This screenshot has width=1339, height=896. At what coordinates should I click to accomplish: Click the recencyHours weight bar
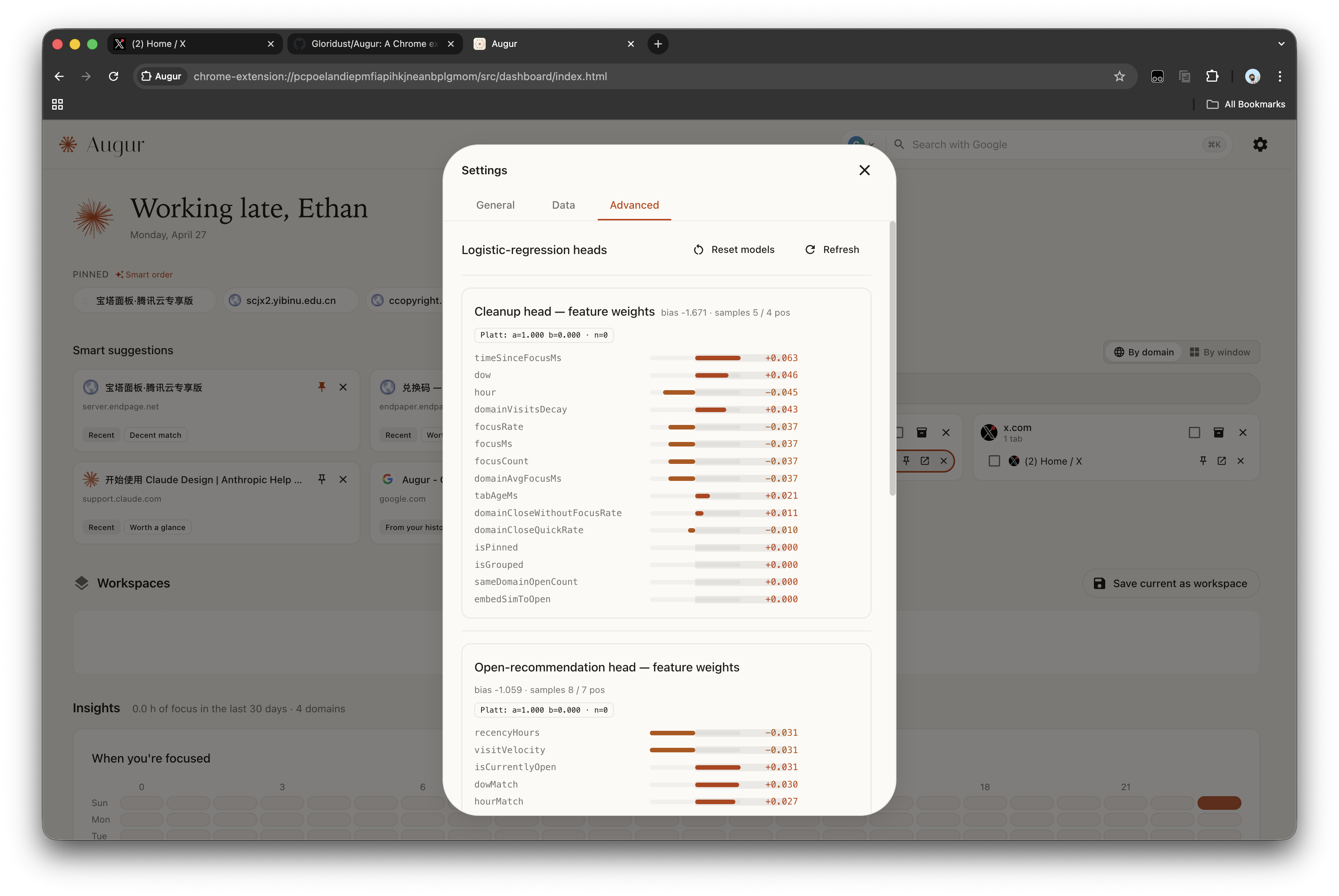[695, 733]
